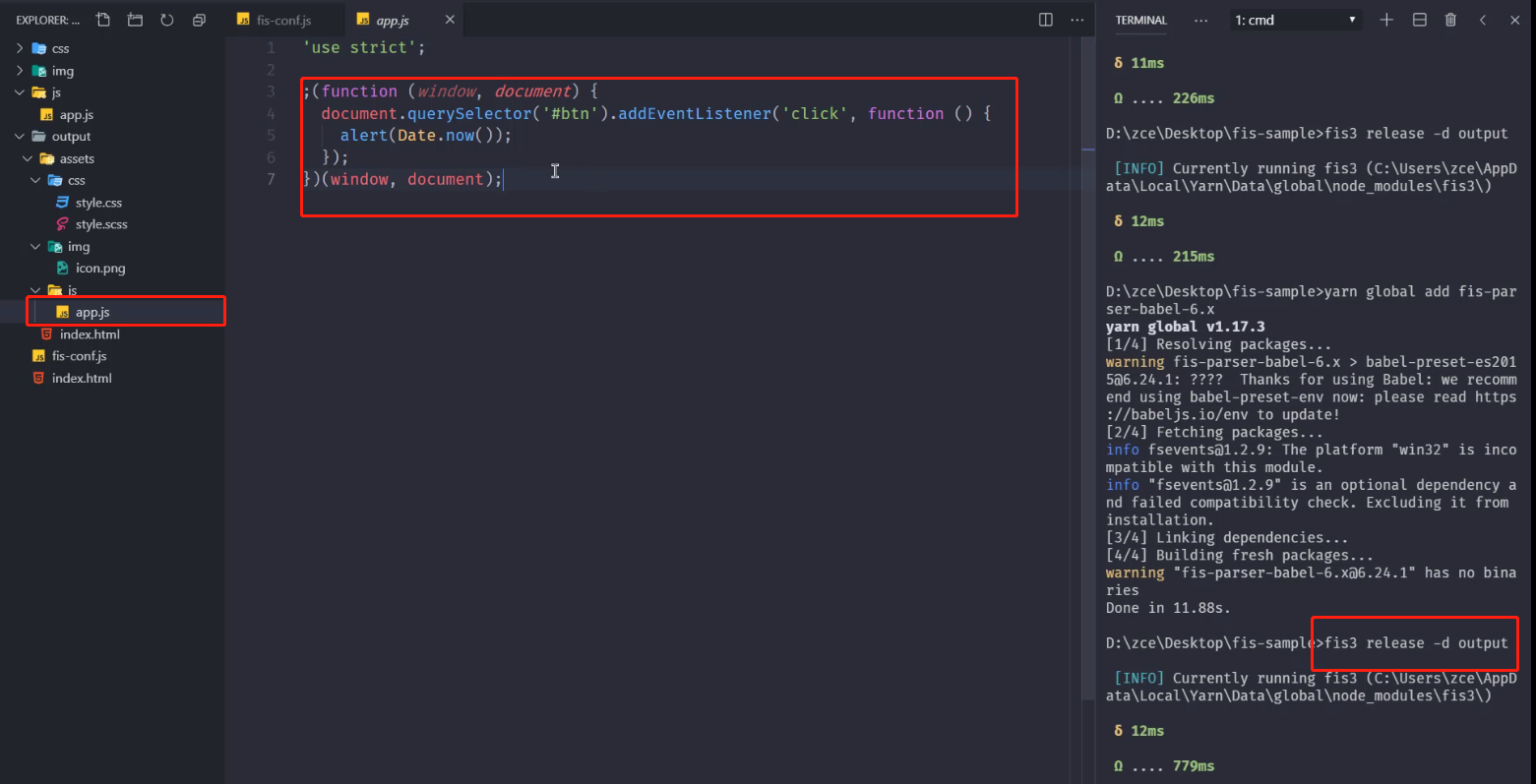Expand the top-level img folder

pos(20,71)
